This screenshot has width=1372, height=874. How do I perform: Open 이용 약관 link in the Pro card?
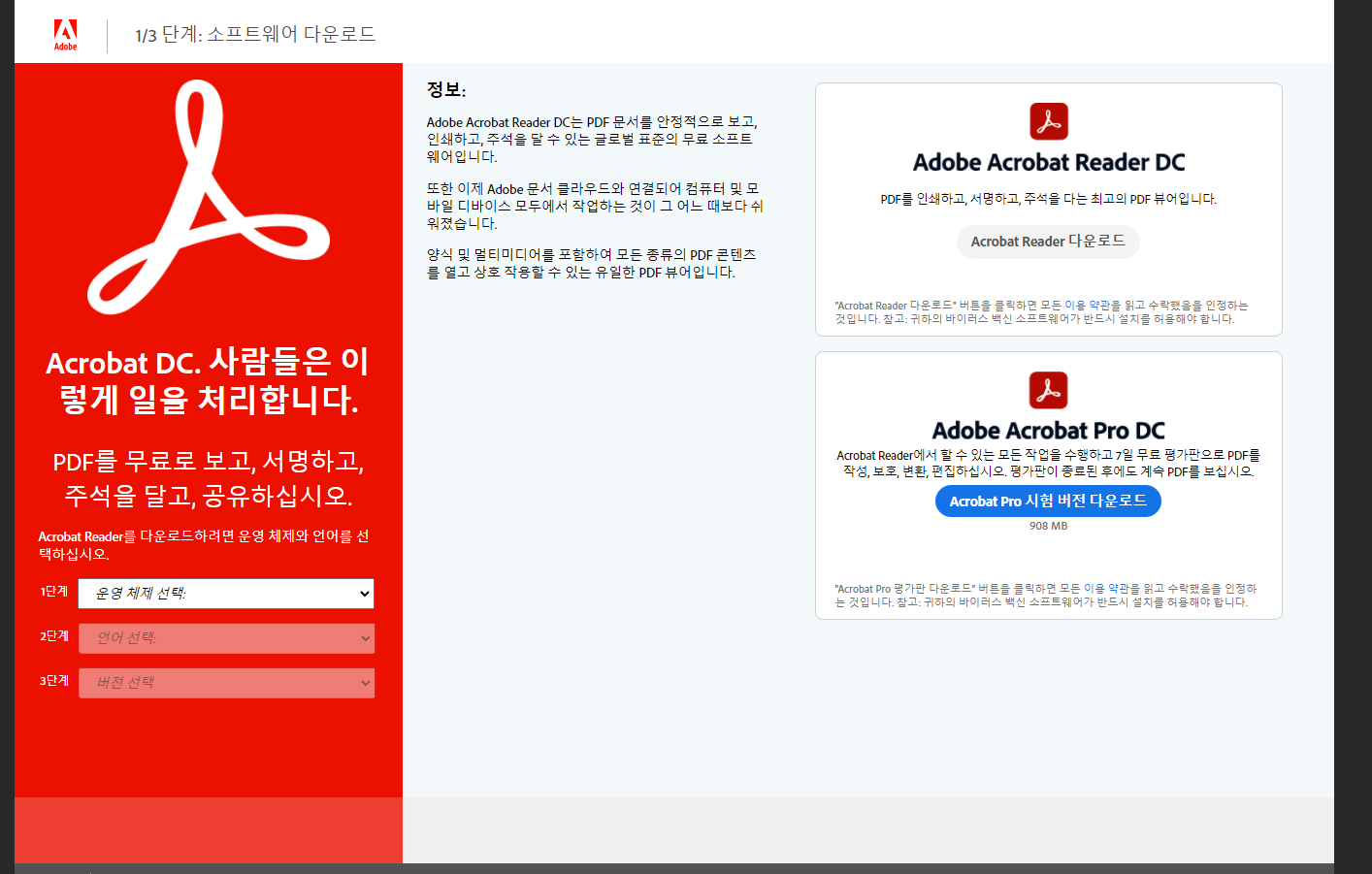tap(1106, 589)
